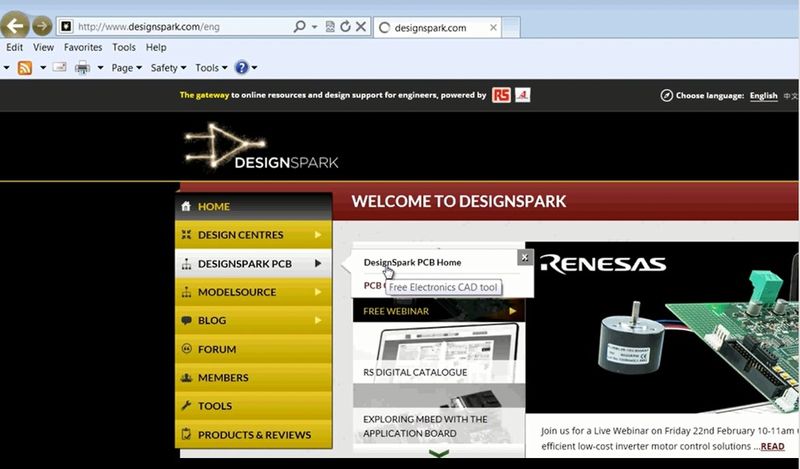Open the View menu
800x469 pixels.
[x=43, y=47]
